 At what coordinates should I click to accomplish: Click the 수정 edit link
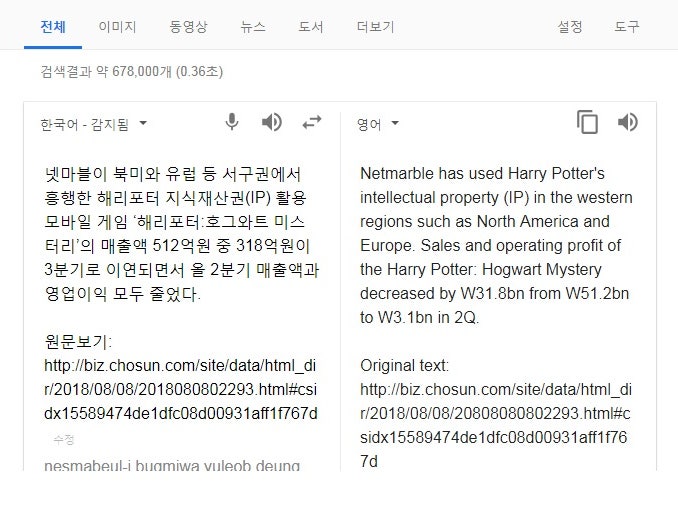64,440
